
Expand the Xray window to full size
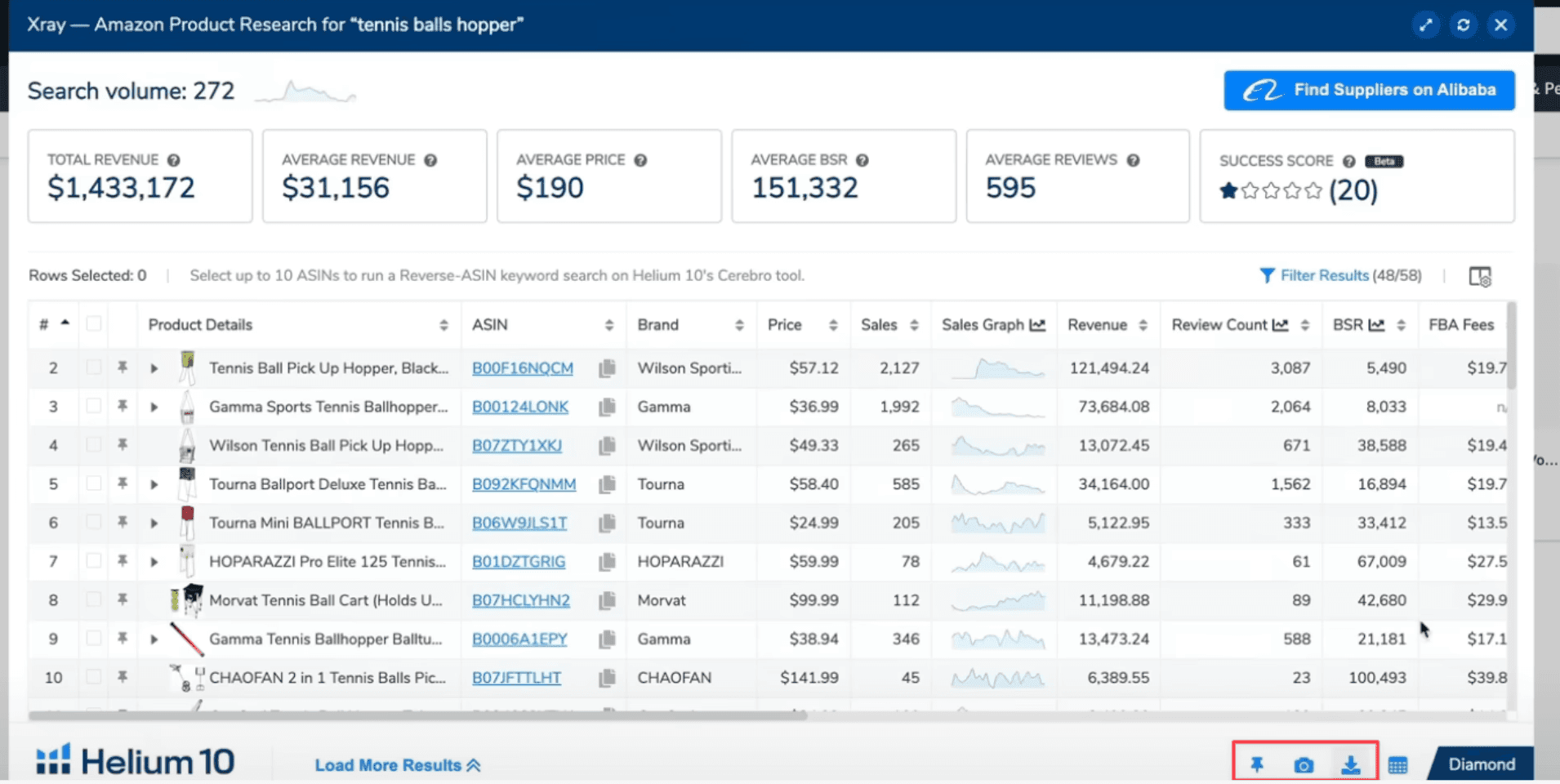1426,24
